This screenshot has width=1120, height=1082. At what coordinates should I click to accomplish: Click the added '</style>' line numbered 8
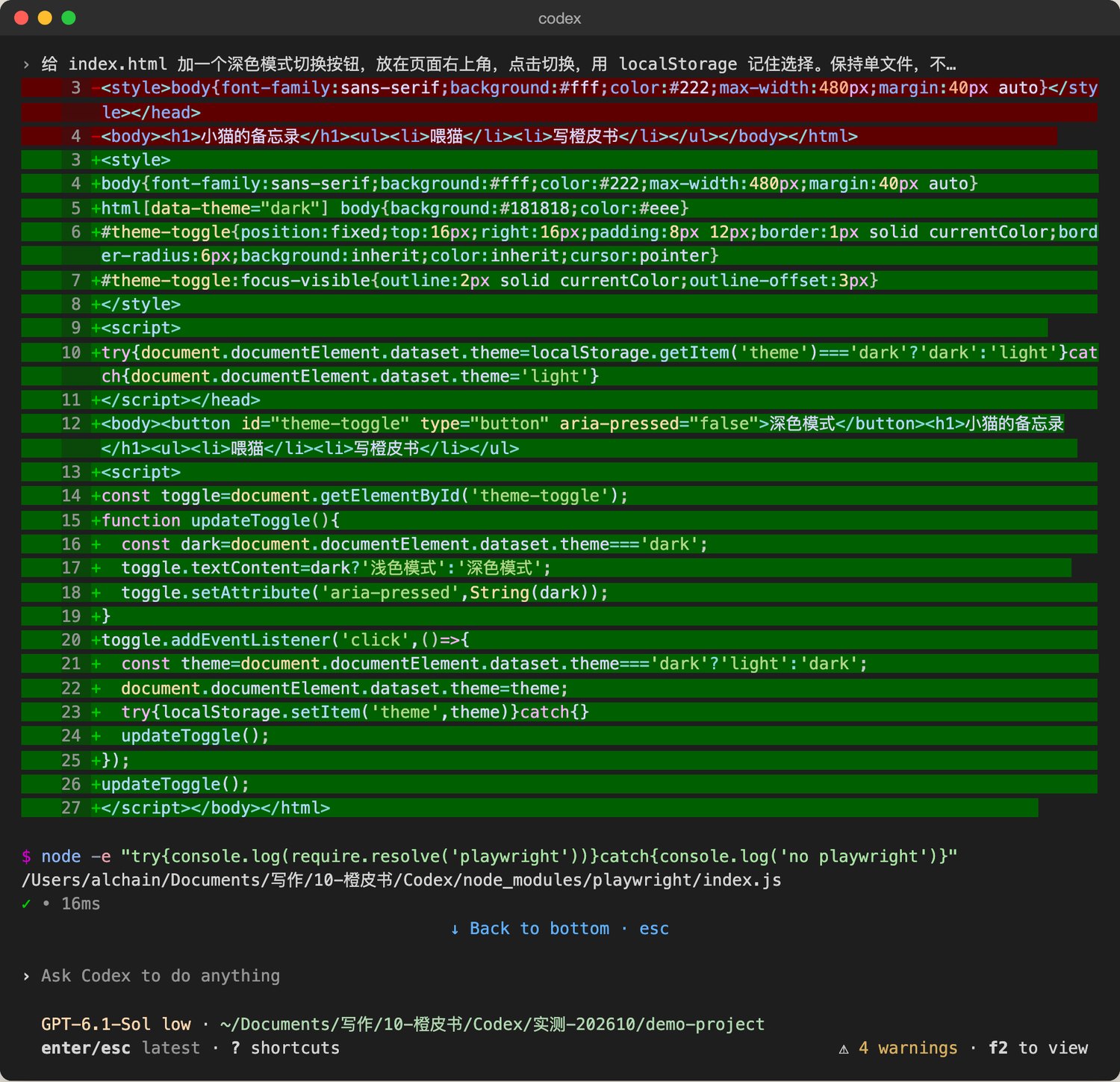tap(560, 305)
